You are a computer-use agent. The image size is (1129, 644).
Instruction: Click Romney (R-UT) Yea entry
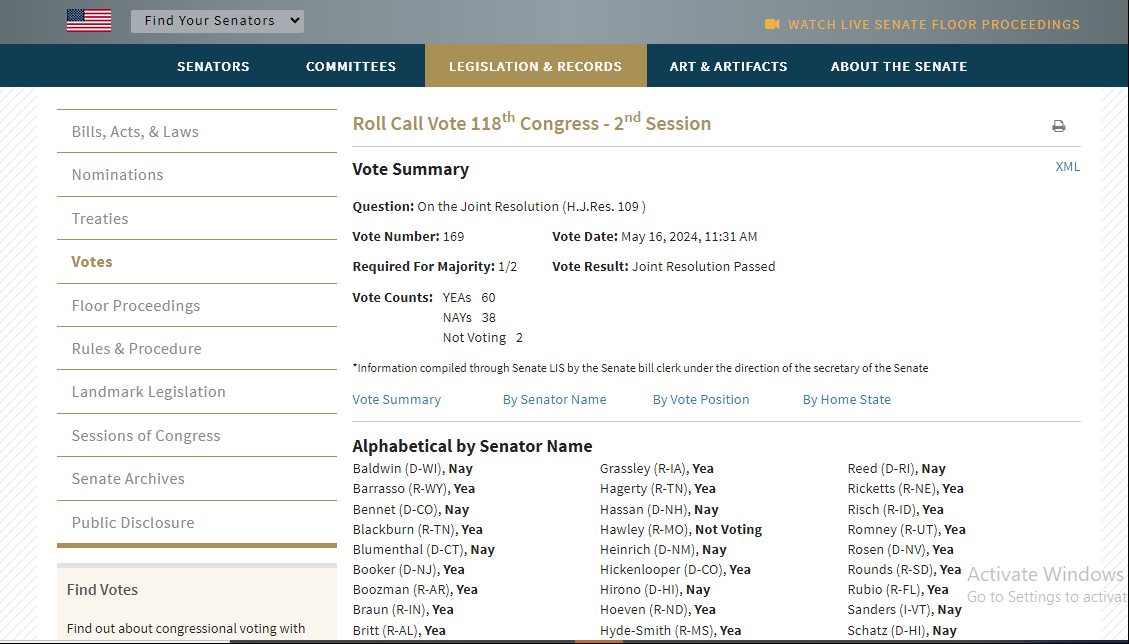907,529
